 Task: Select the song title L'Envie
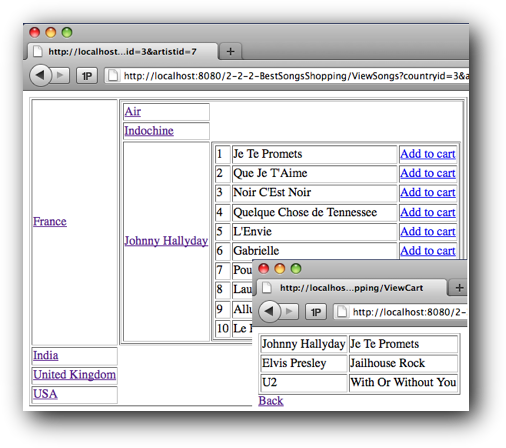[x=252, y=232]
